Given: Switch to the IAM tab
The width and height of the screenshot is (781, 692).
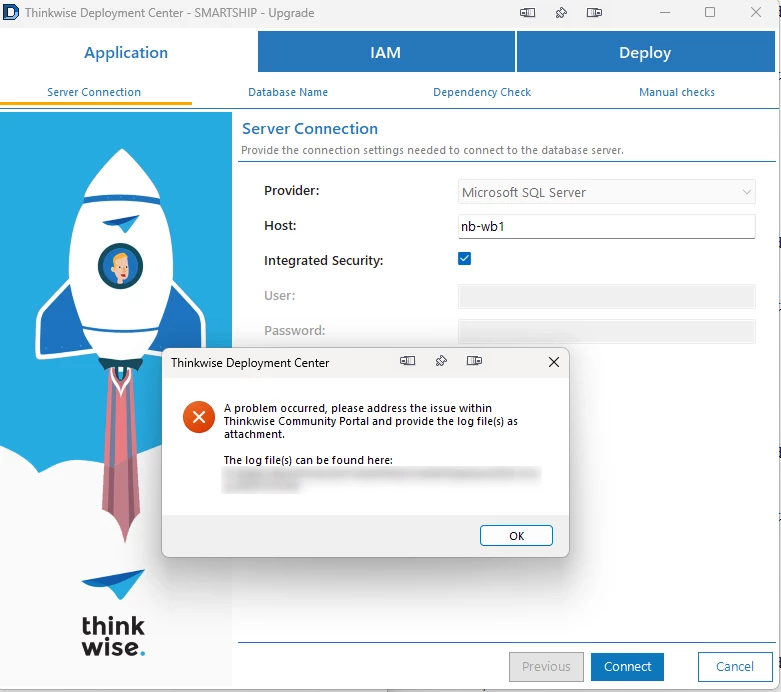Looking at the screenshot, I should coord(386,52).
